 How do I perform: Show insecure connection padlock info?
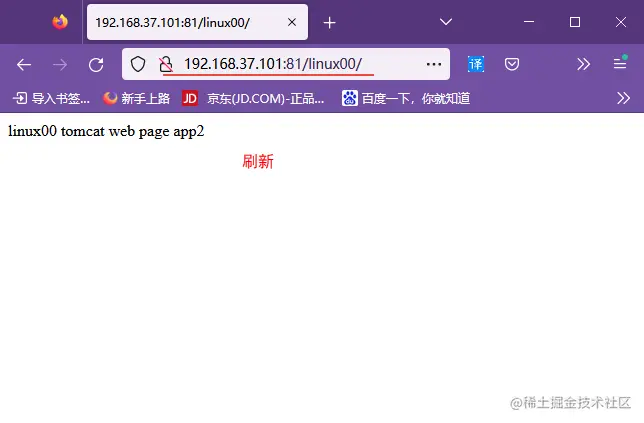pyautogui.click(x=166, y=64)
